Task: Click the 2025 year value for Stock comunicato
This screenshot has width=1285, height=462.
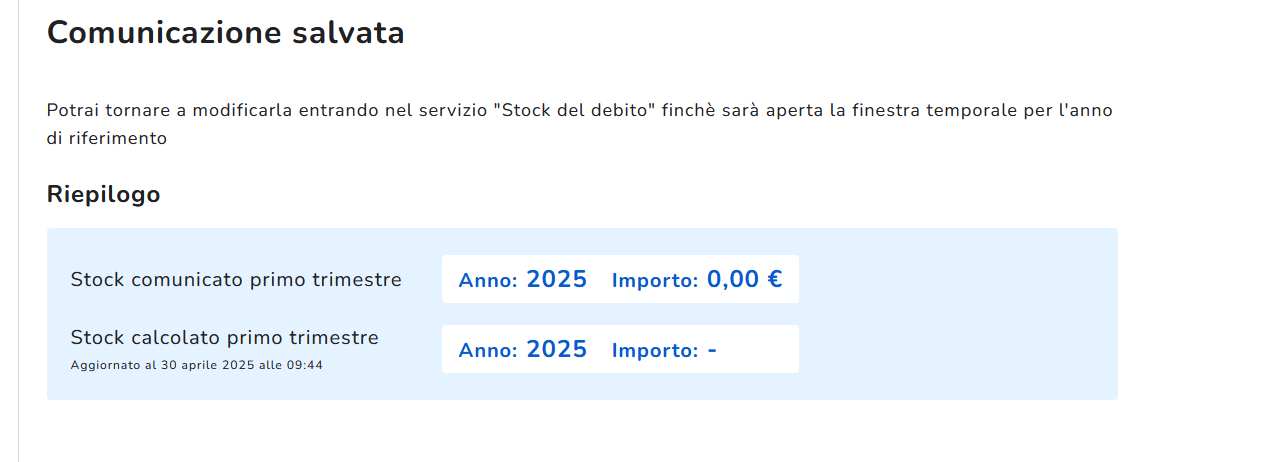Action: (557, 279)
